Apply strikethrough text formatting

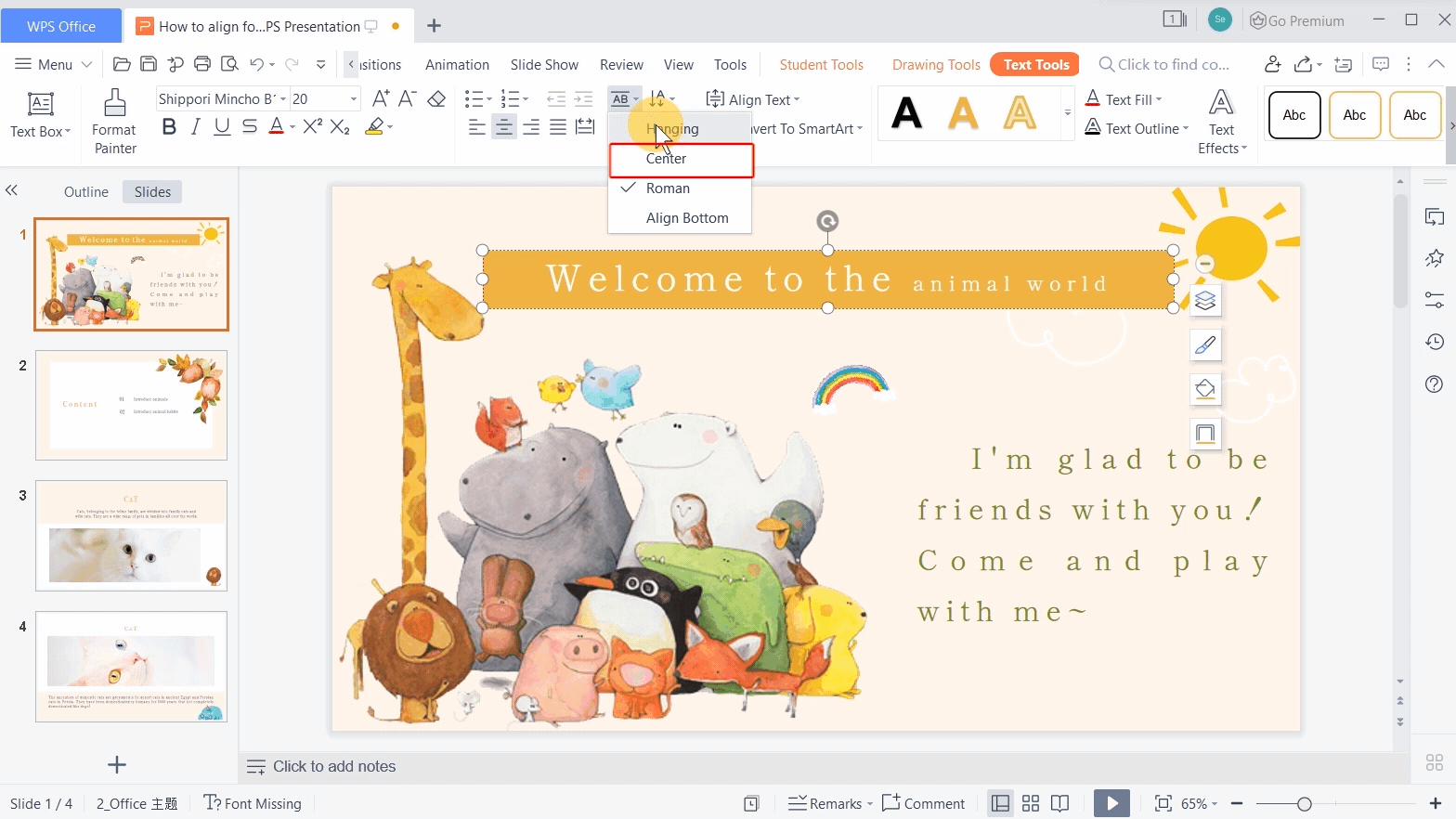tap(250, 126)
